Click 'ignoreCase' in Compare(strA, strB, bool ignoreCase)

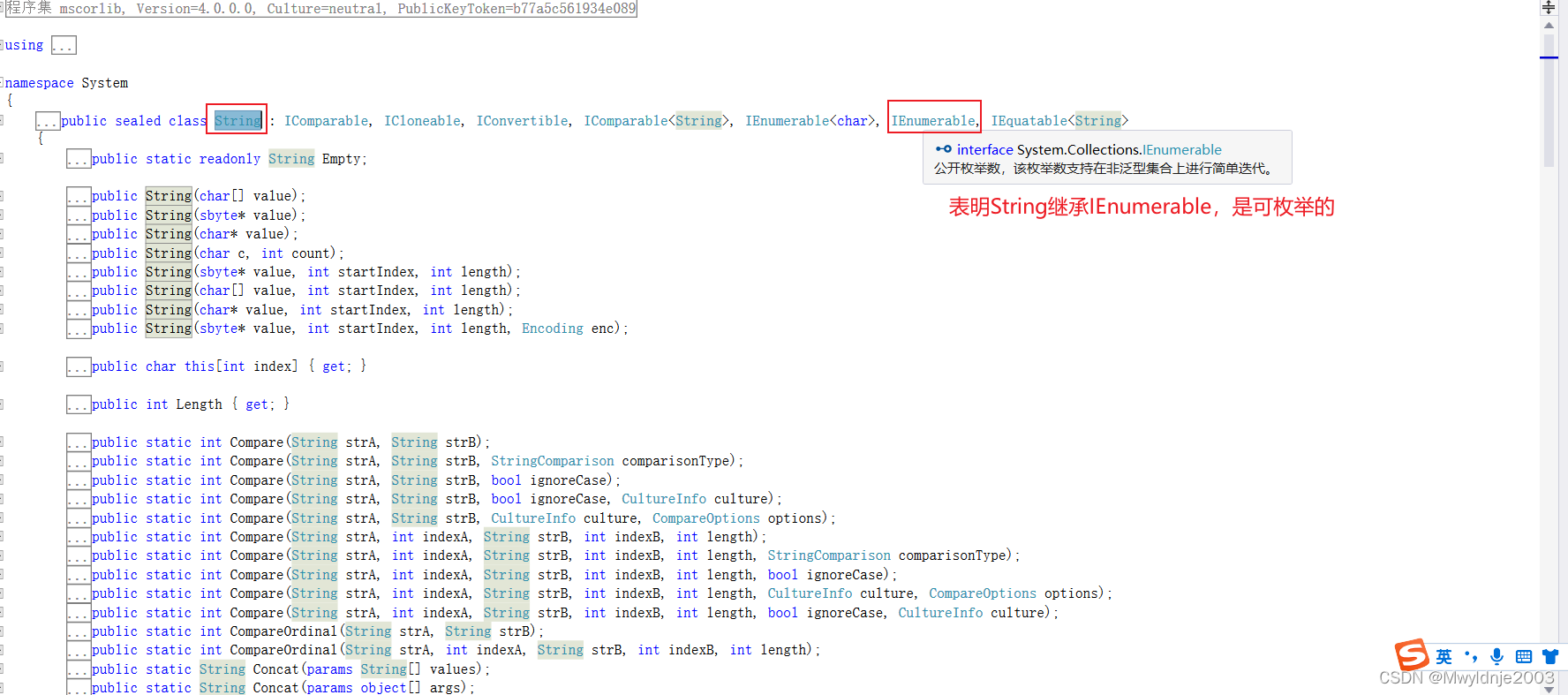[x=572, y=480]
